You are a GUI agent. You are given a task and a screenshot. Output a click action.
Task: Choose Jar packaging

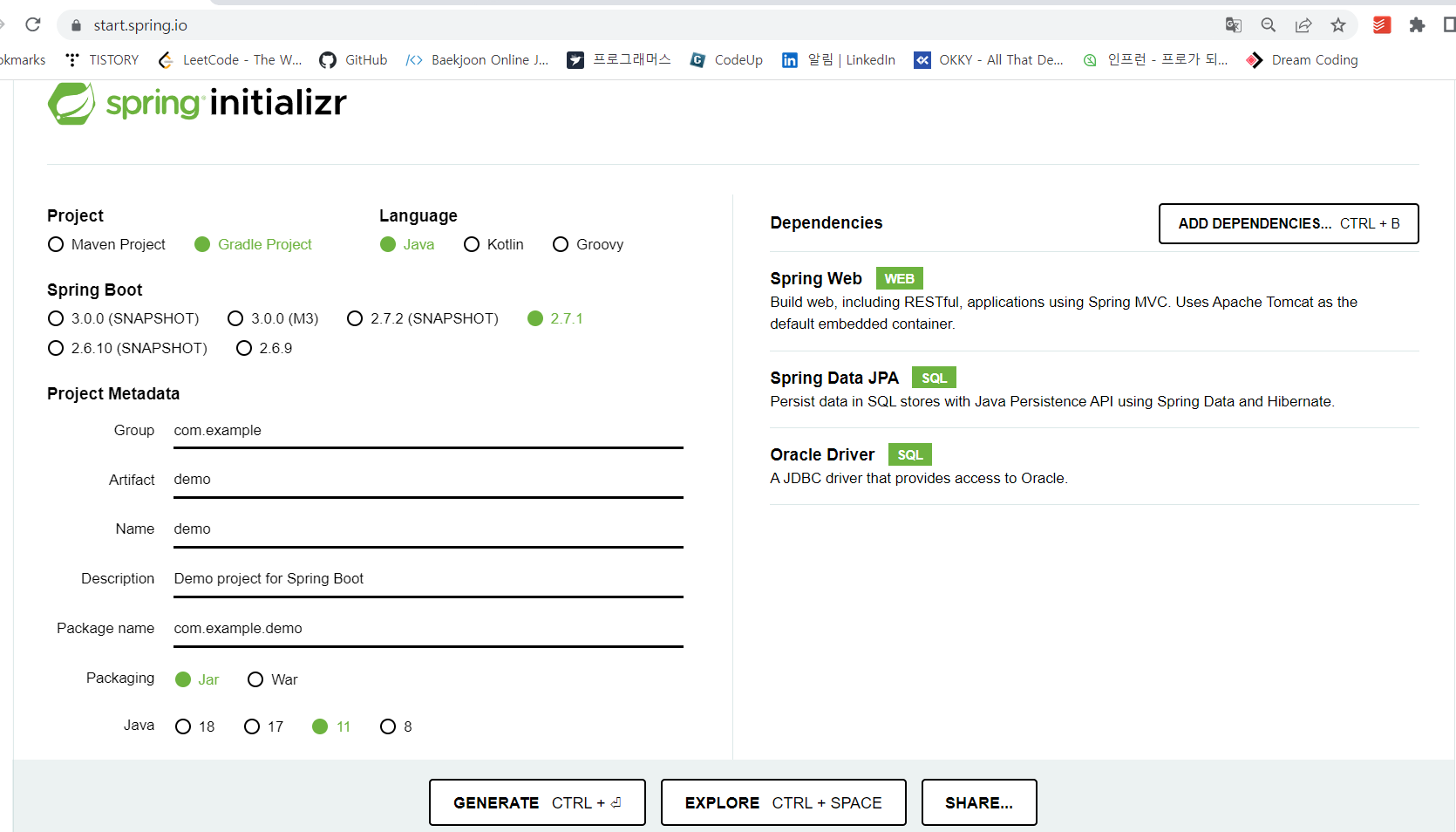coord(197,679)
